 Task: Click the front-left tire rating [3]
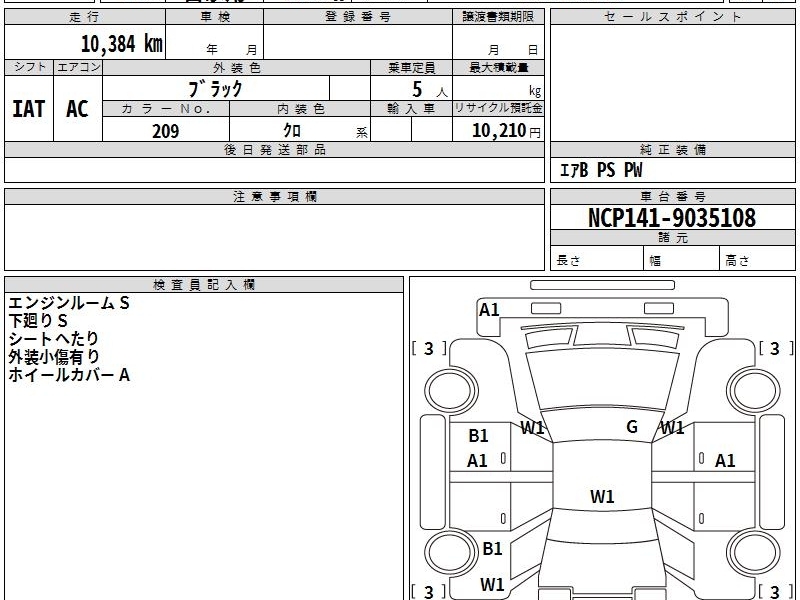pos(429,349)
